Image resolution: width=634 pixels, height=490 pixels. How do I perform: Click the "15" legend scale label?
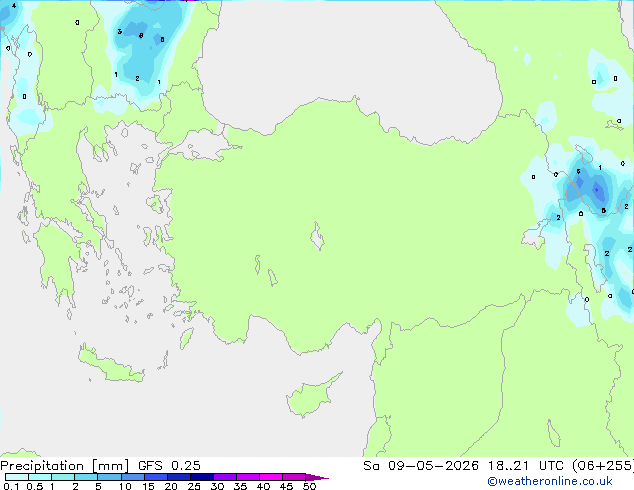148,486
